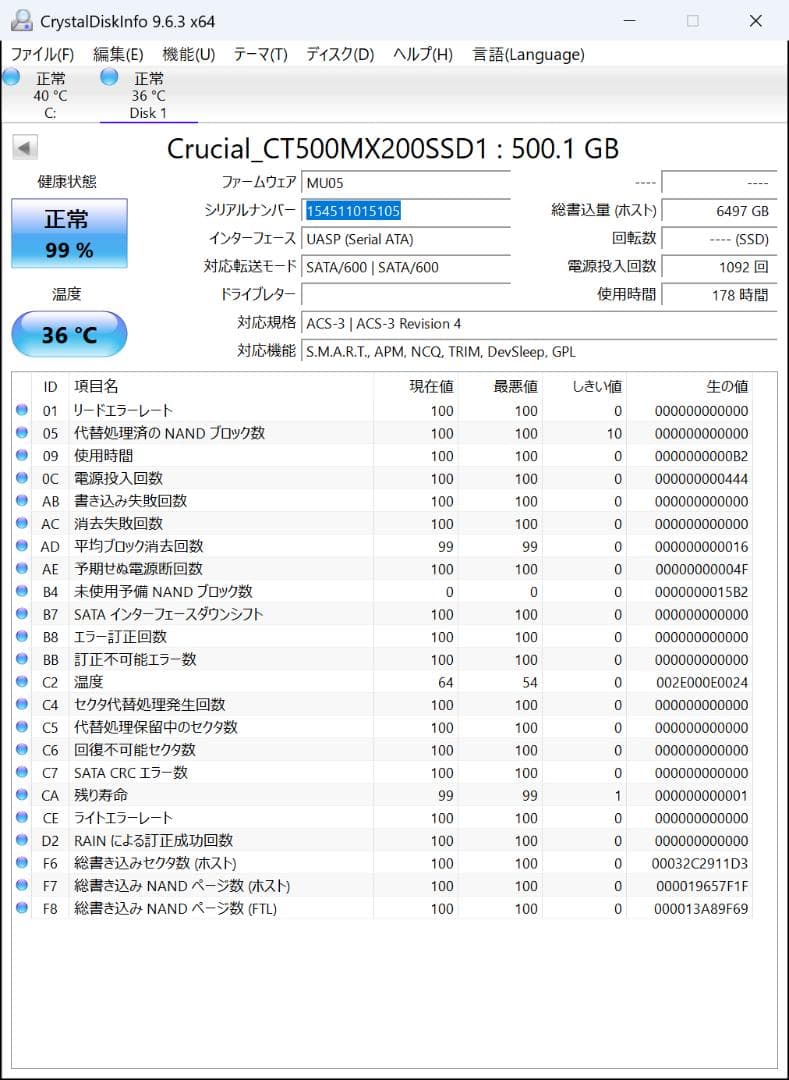This screenshot has height=1080, width=789.
Task: Open the テーマ(T) menu
Action: pyautogui.click(x=260, y=54)
